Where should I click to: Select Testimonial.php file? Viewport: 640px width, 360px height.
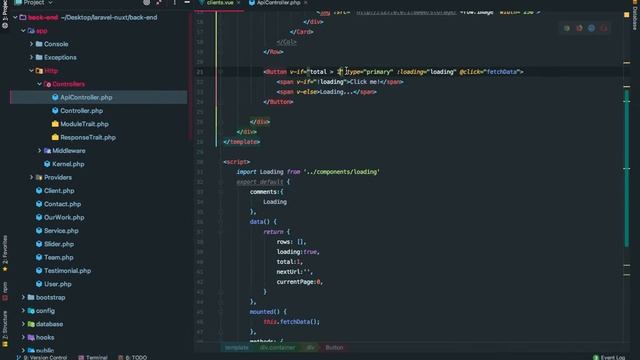click(x=67, y=271)
